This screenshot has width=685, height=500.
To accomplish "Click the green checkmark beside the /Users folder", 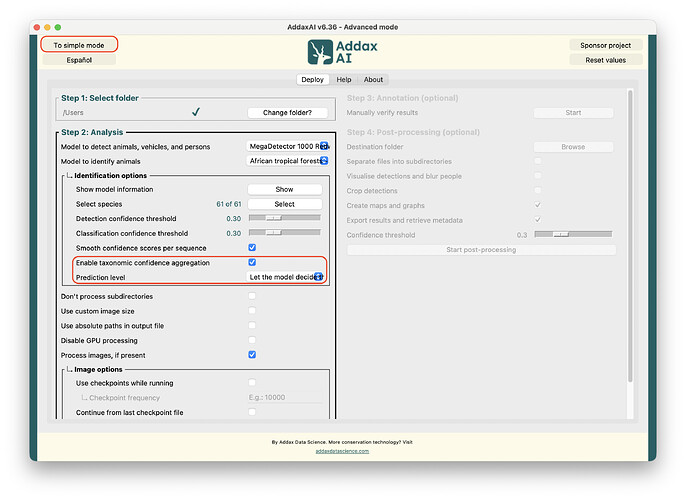I will 196,112.
